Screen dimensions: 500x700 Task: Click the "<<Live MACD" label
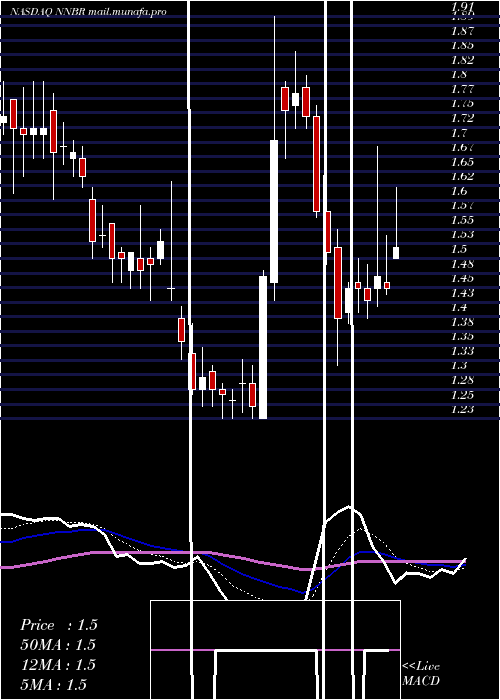click(421, 674)
